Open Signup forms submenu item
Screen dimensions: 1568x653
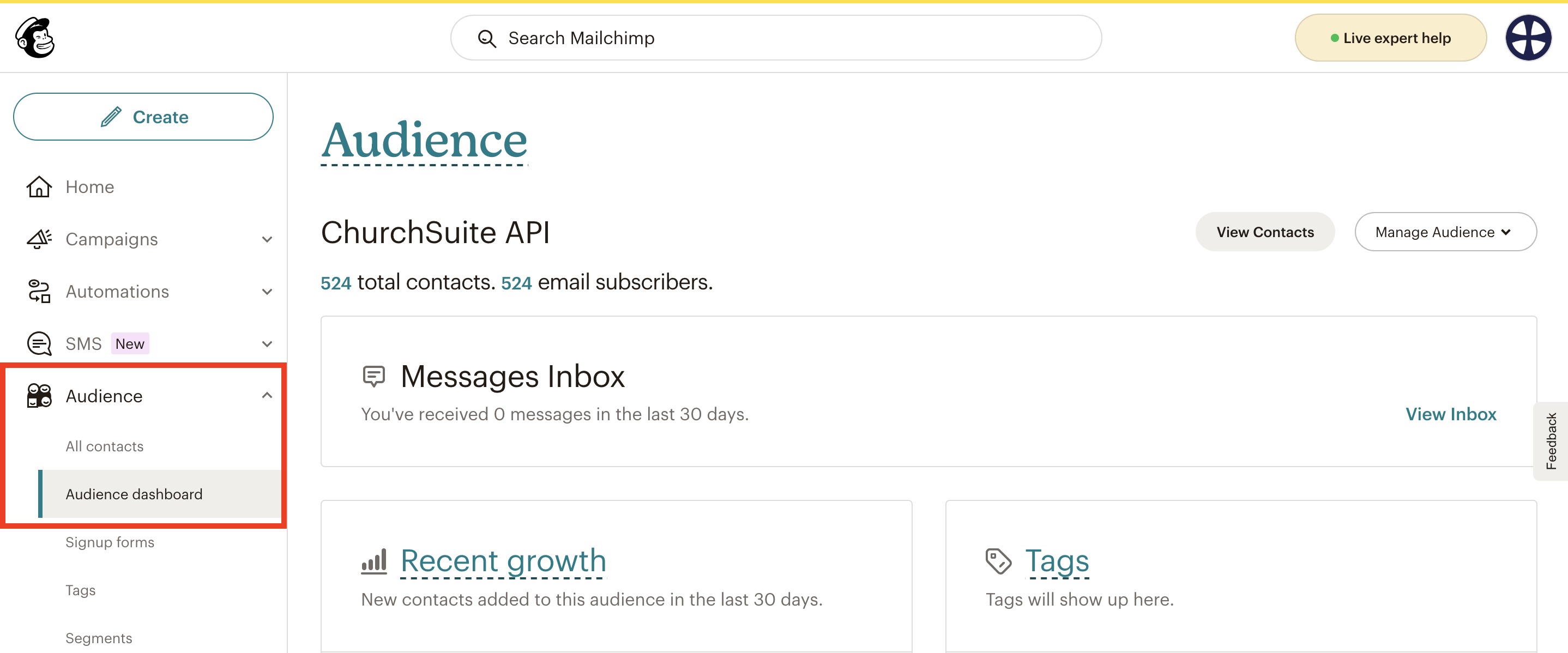tap(110, 542)
